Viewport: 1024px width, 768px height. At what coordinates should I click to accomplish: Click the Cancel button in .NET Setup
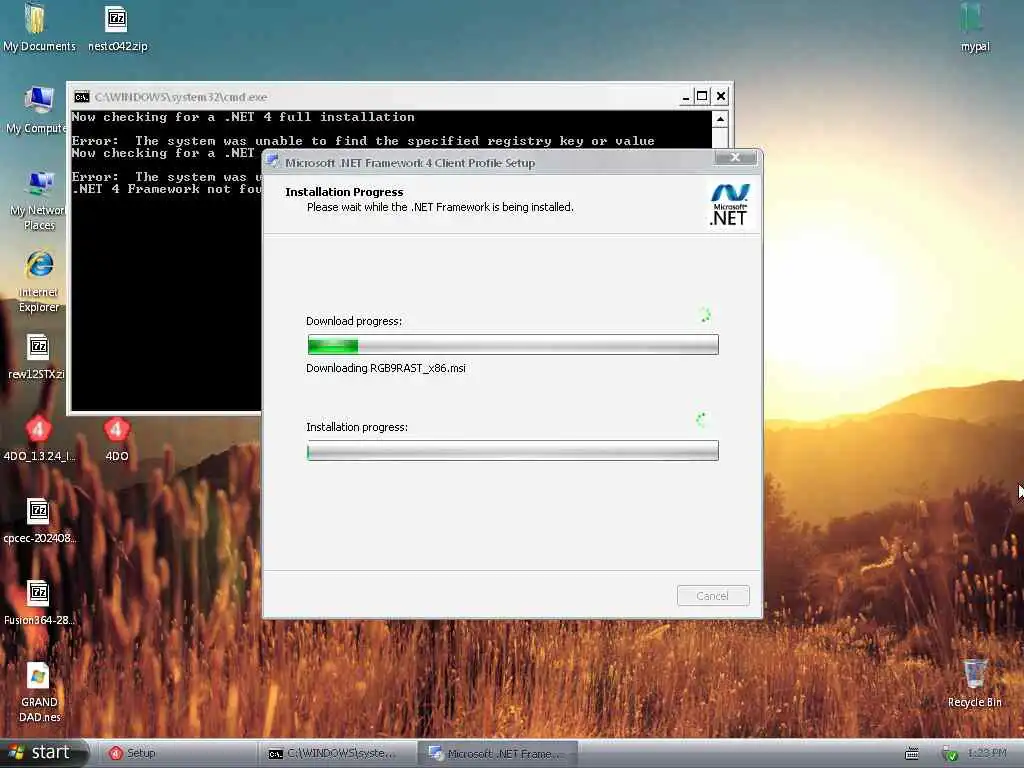point(712,596)
